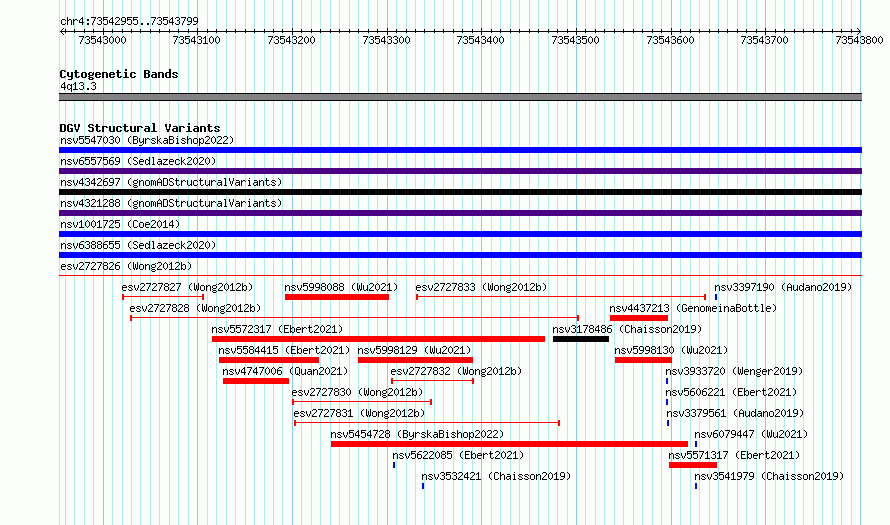
Task: Click the nsv3397190 (Audano2019) label
Action: click(783, 287)
